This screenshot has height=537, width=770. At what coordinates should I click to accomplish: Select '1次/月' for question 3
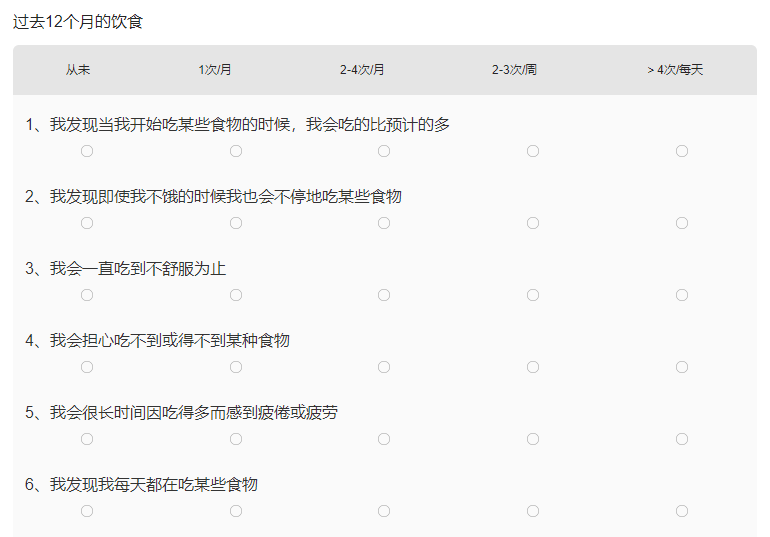[236, 295]
